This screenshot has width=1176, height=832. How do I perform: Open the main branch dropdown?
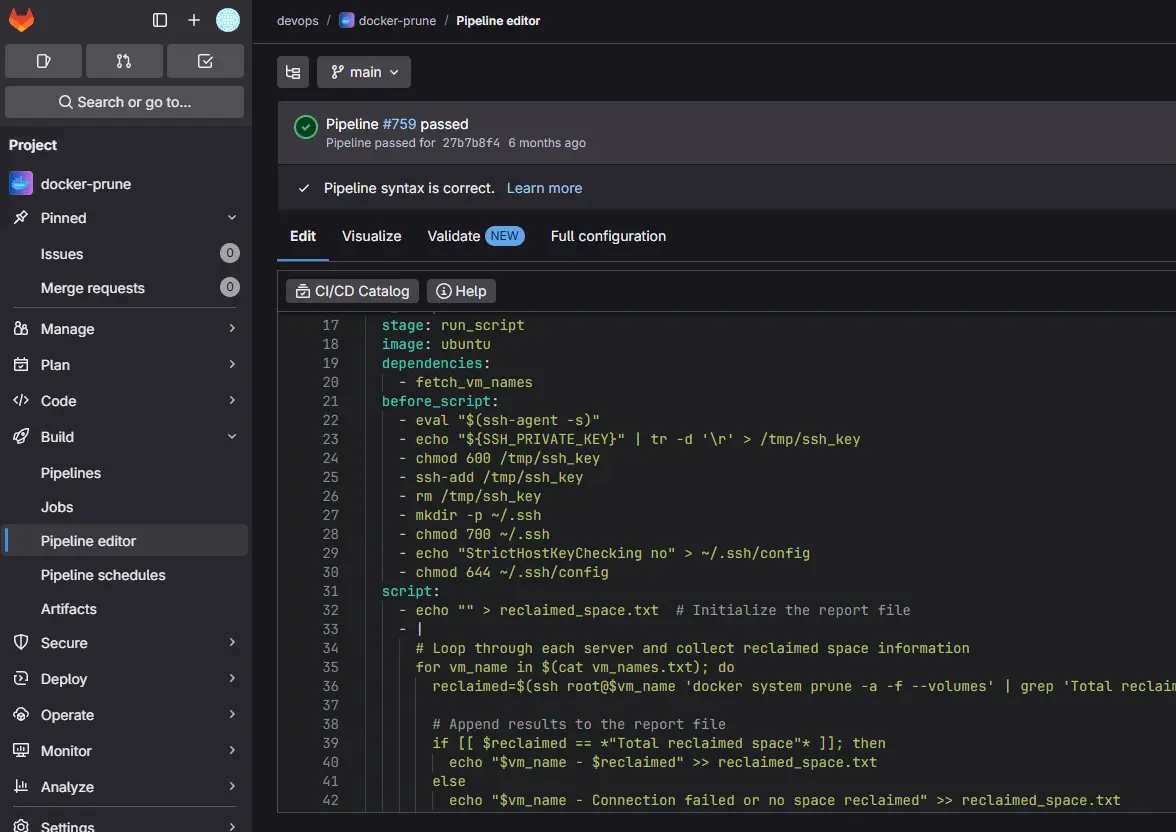point(364,72)
